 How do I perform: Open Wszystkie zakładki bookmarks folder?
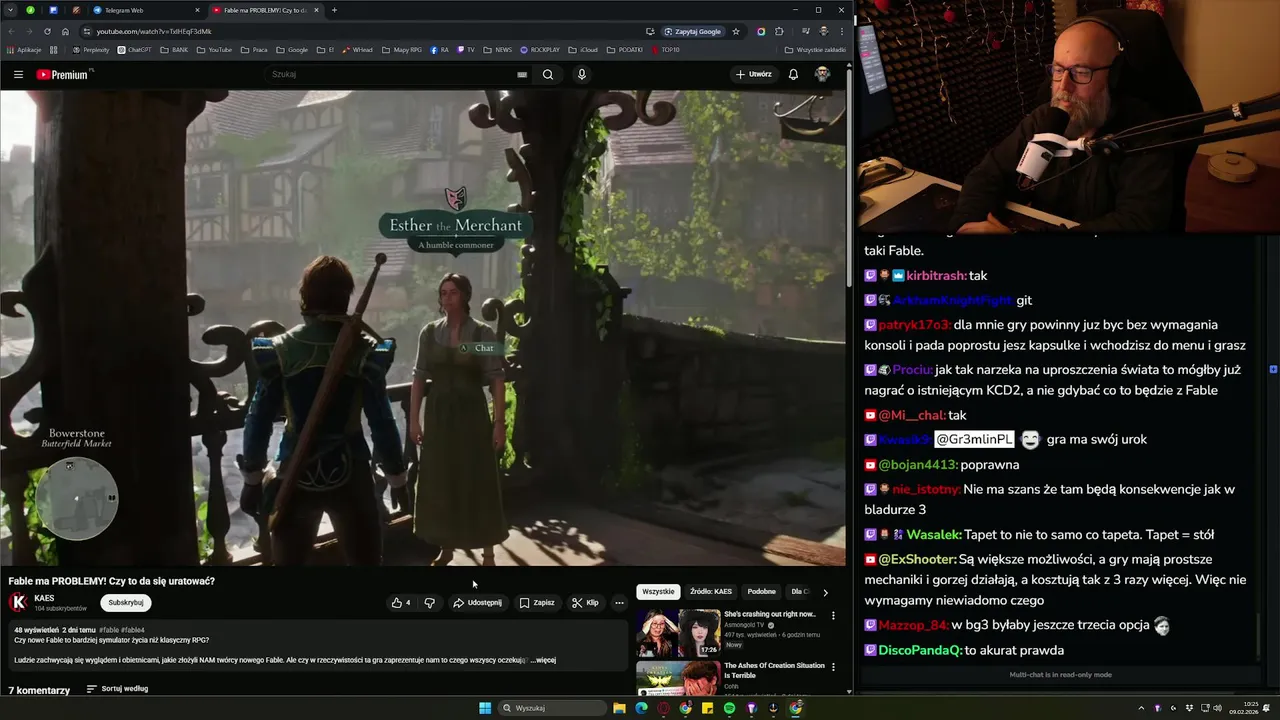[814, 49]
